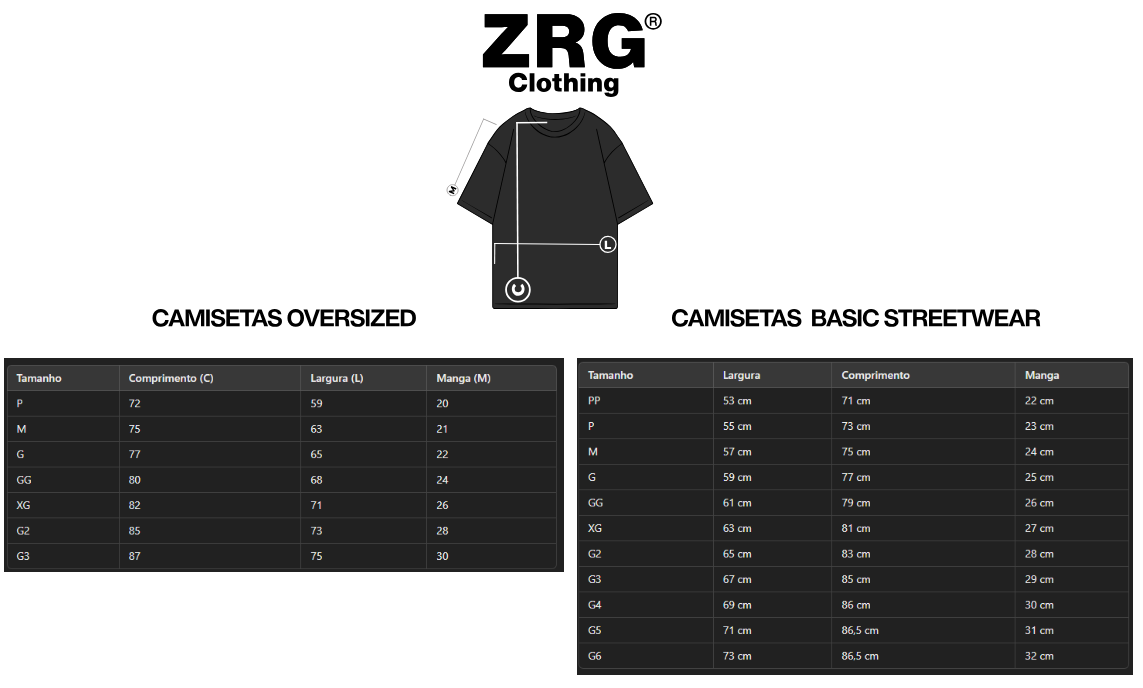
Task: Click the registered trademark symbol by ZRG
Action: point(653,22)
